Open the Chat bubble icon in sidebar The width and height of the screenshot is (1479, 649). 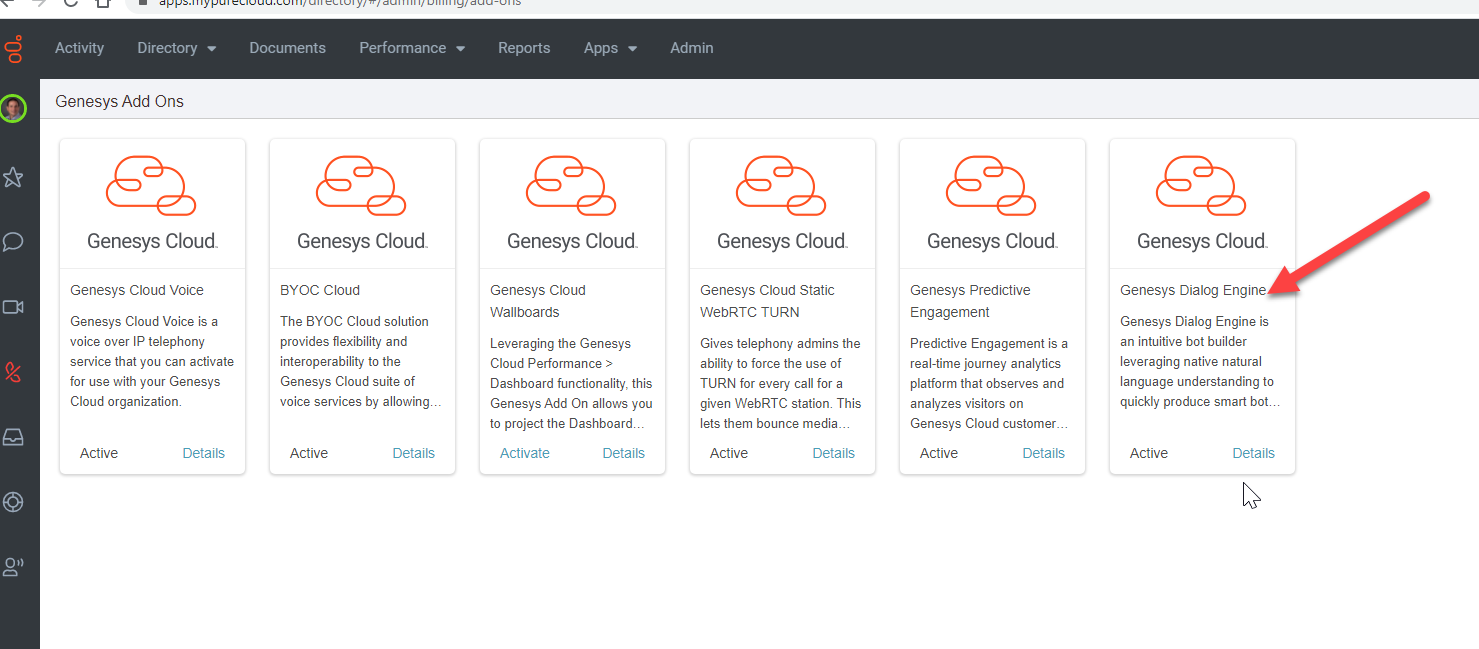13,242
